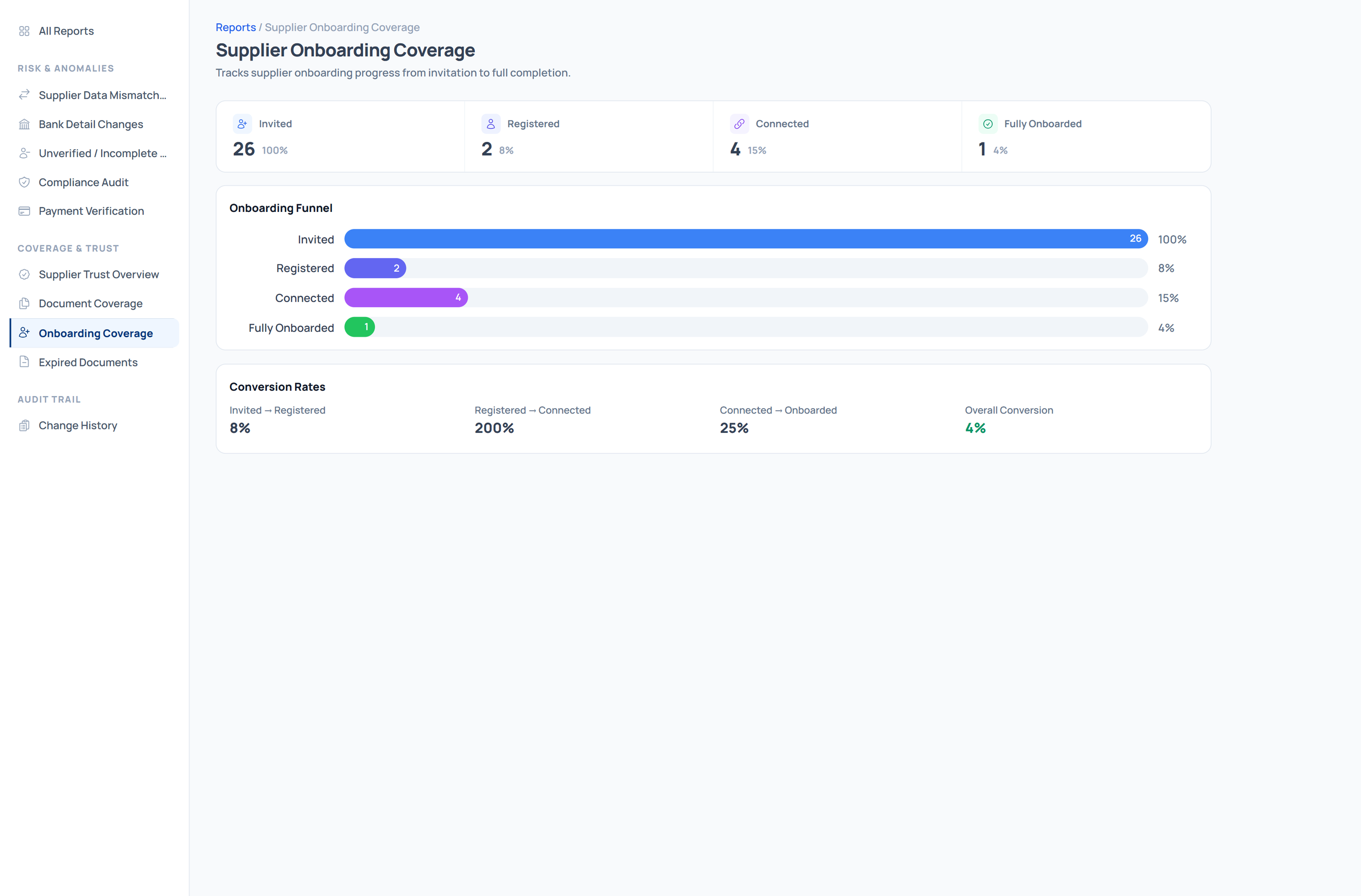Click the Compliance Audit shield icon
Screen dimensions: 1361x896
click(x=24, y=182)
